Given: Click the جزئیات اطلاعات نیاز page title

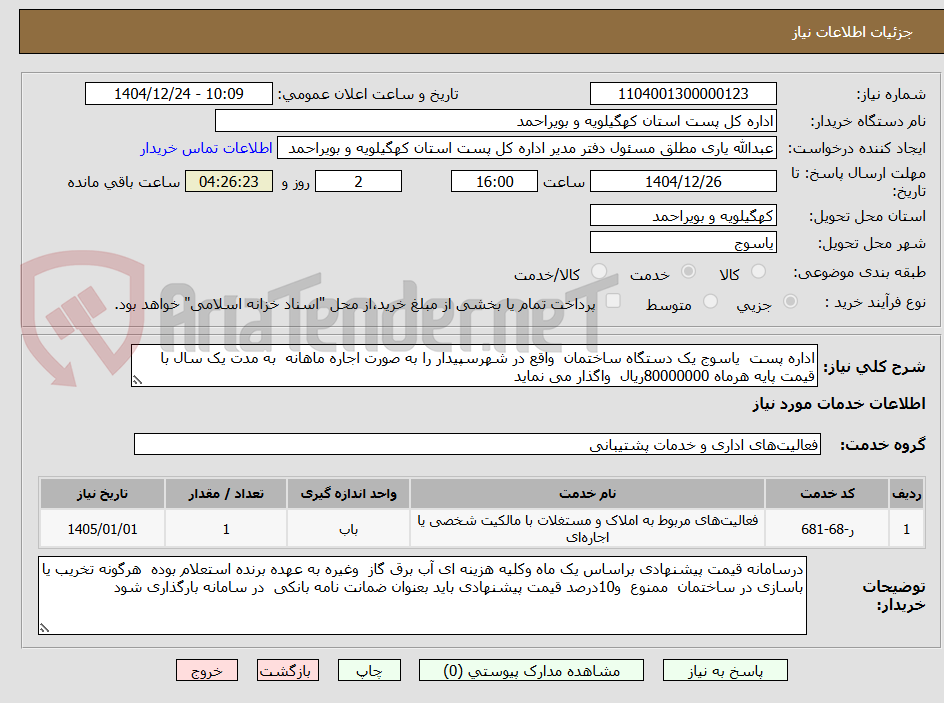Looking at the screenshot, I should pyautogui.click(x=852, y=32).
